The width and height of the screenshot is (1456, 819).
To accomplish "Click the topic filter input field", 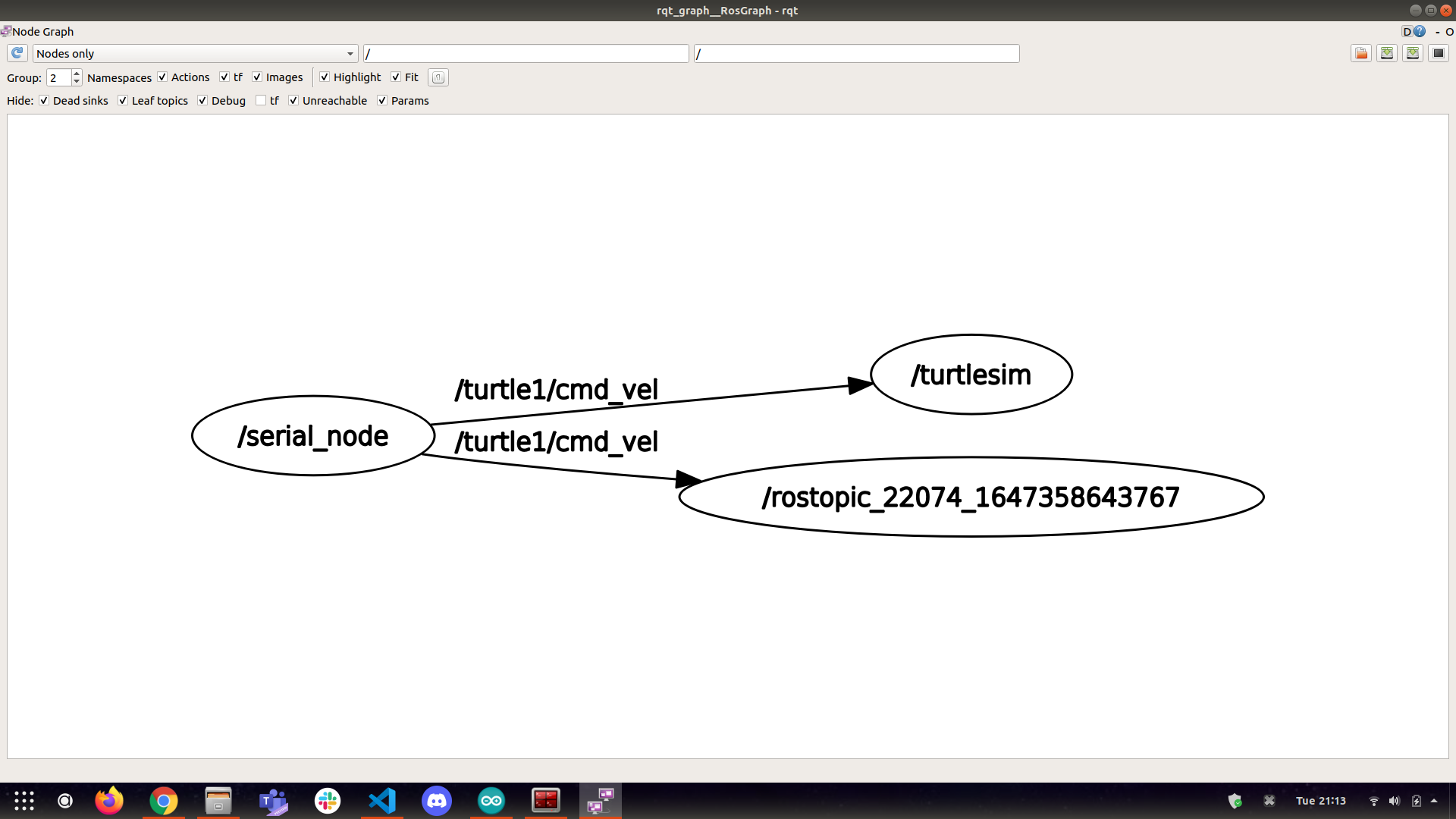I will (856, 53).
